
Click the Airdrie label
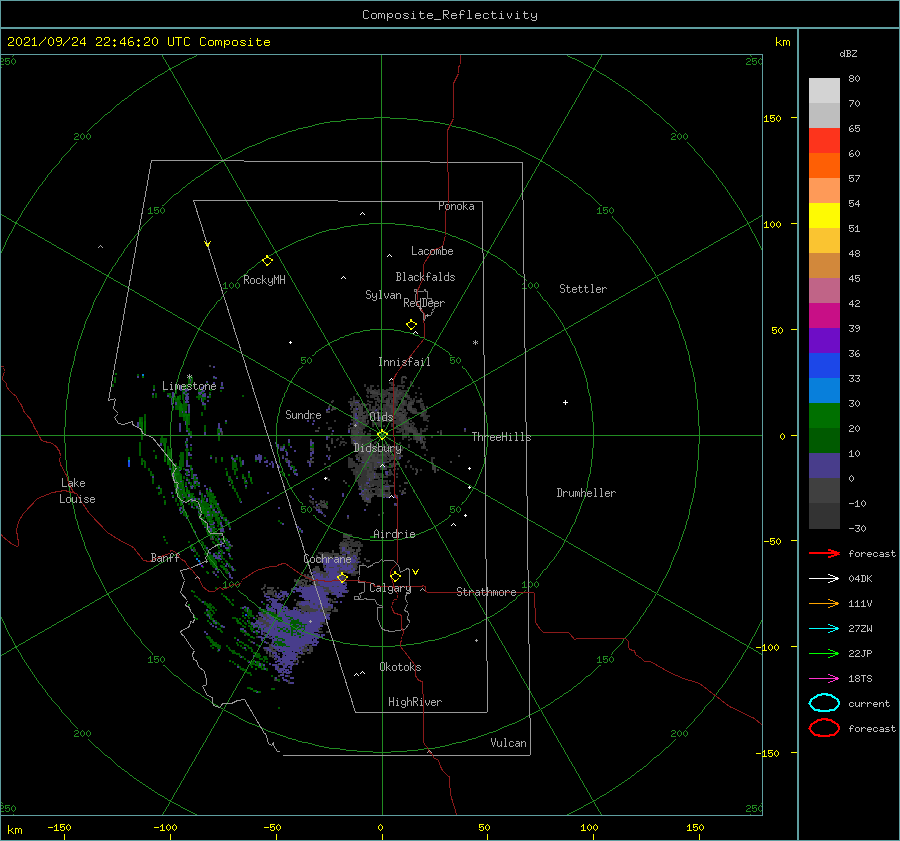(394, 534)
